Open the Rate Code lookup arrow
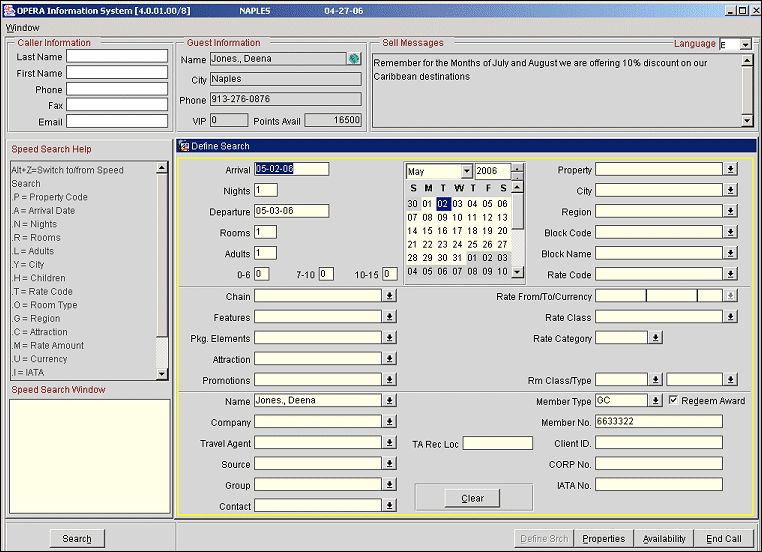This screenshot has height=552, width=762. click(x=730, y=274)
